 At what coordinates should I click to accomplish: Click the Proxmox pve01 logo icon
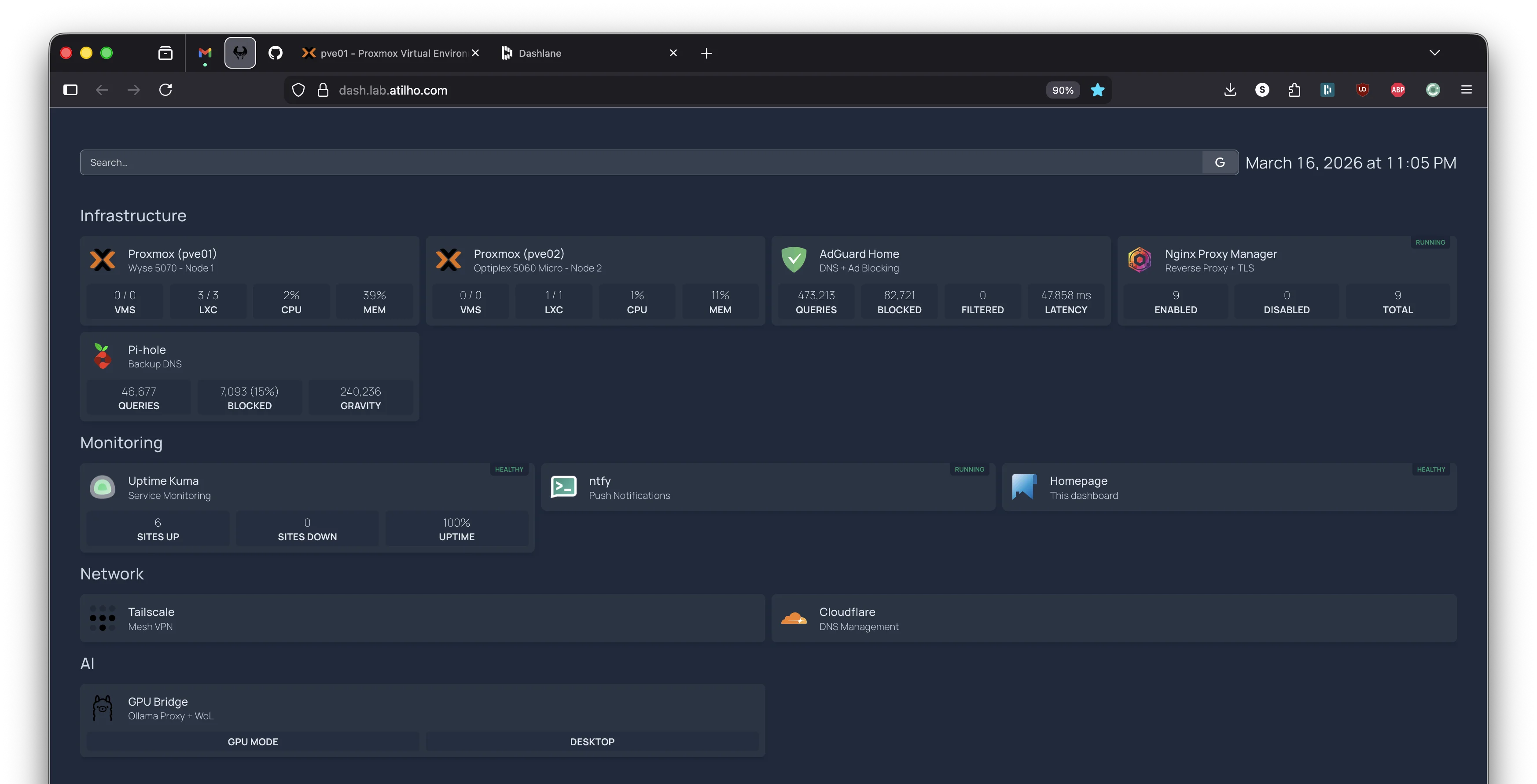tap(103, 259)
